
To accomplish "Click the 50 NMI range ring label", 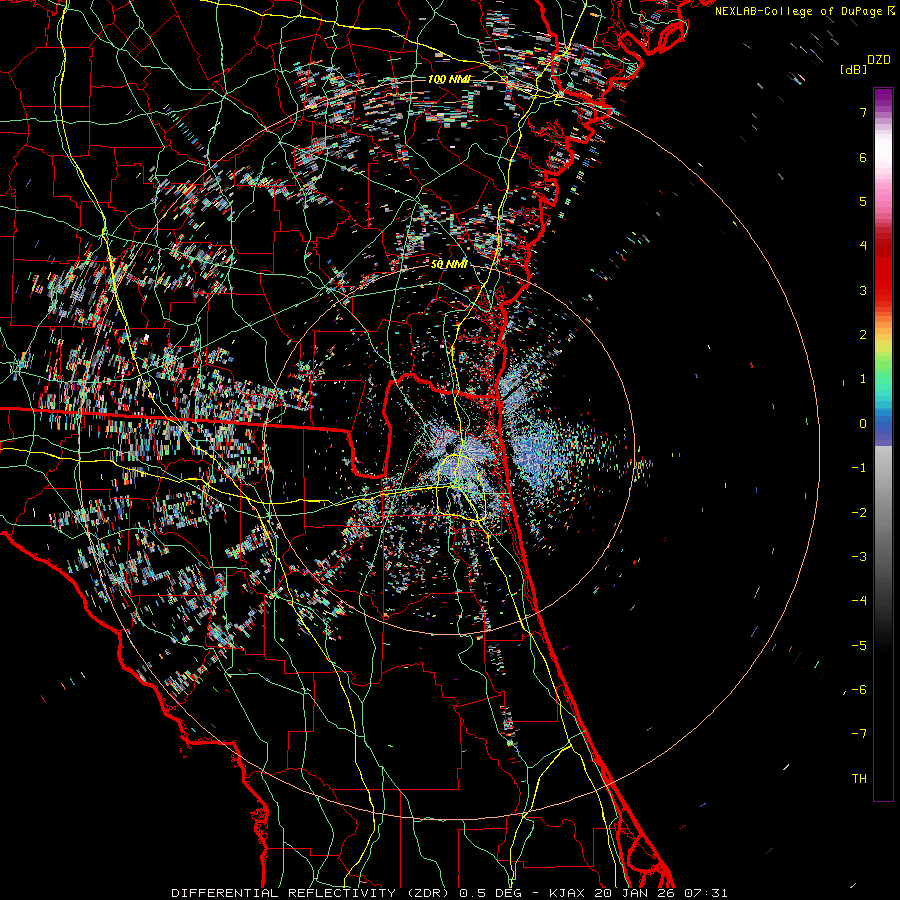I will click(x=449, y=264).
